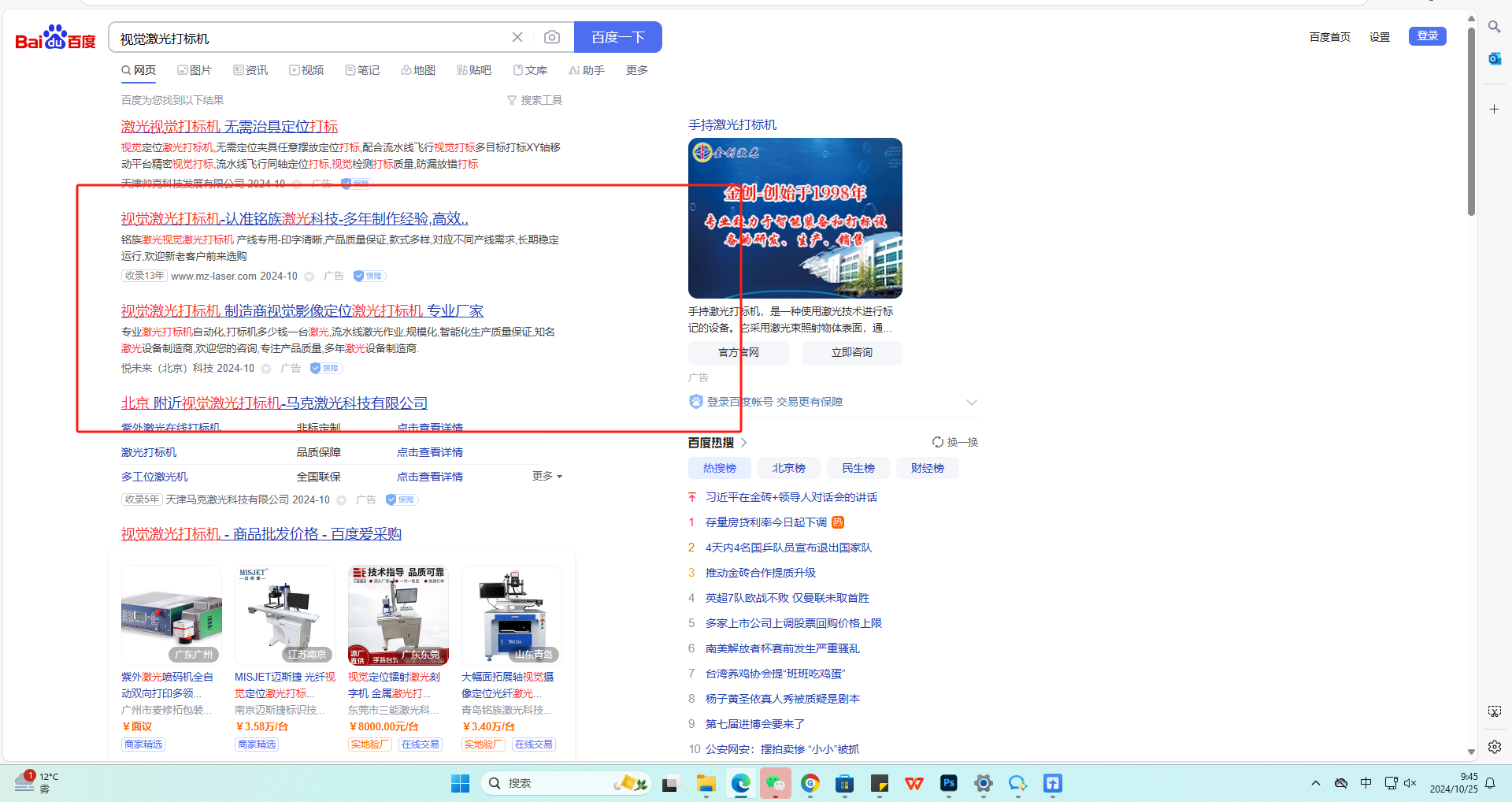Click the plus icon in sidebar

pos(1494,110)
